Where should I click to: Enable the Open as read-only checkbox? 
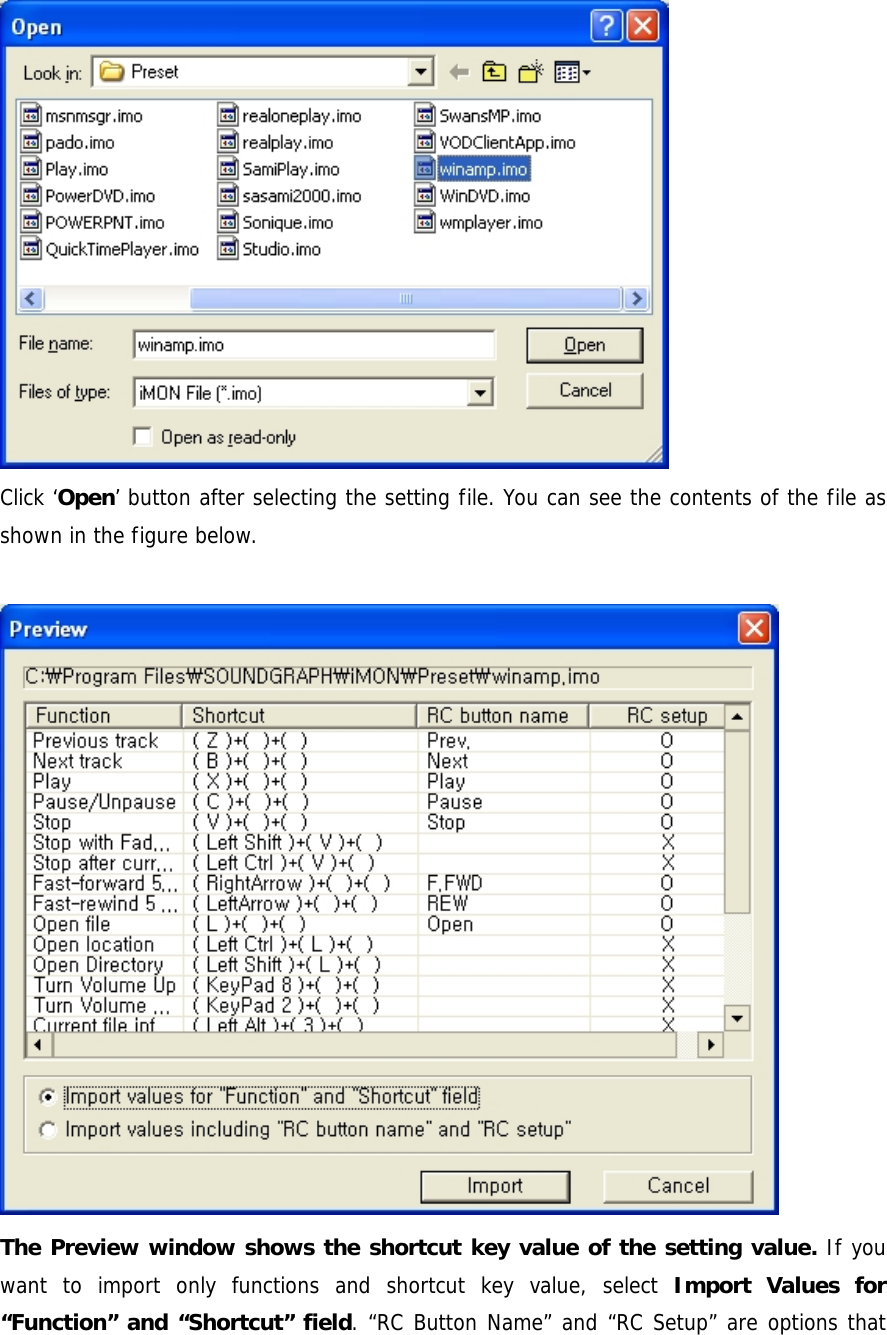(x=142, y=436)
